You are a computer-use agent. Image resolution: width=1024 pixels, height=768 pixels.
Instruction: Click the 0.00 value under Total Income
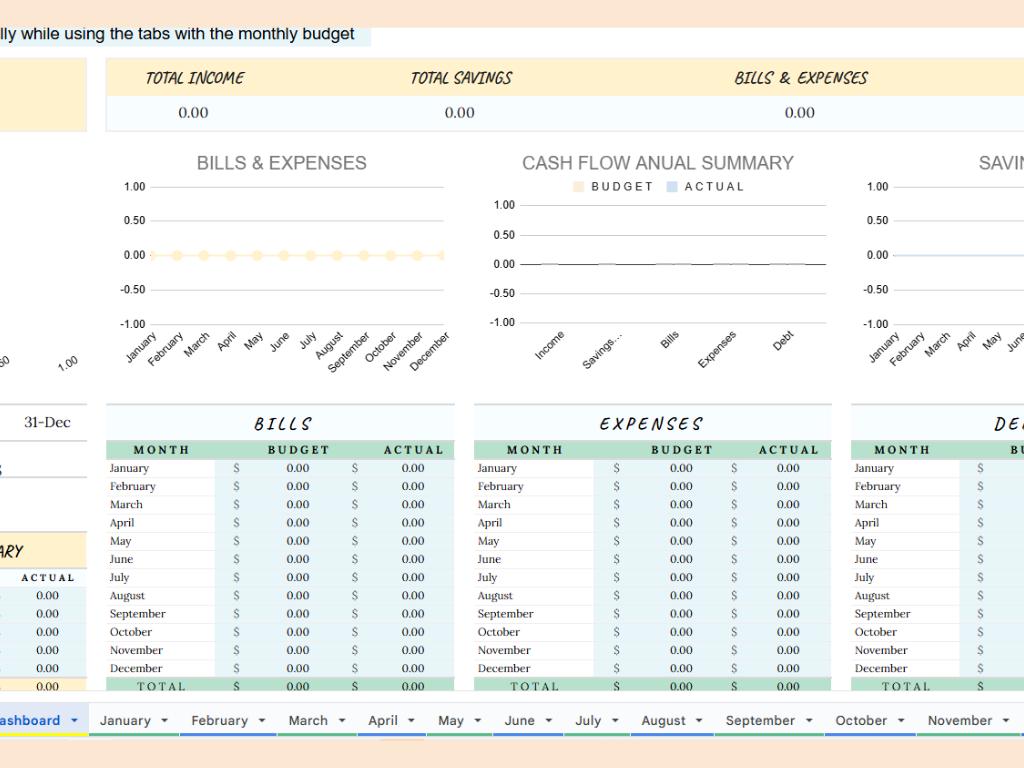coord(193,113)
